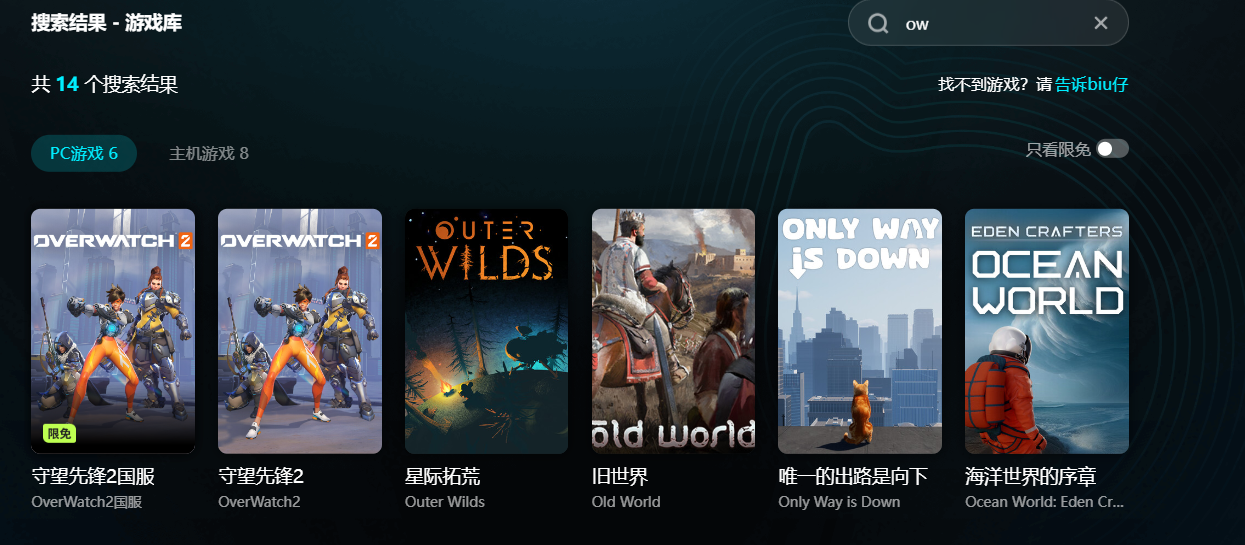Click the 限免 badge on 守望先锋2国服
This screenshot has width=1245, height=545.
60,434
